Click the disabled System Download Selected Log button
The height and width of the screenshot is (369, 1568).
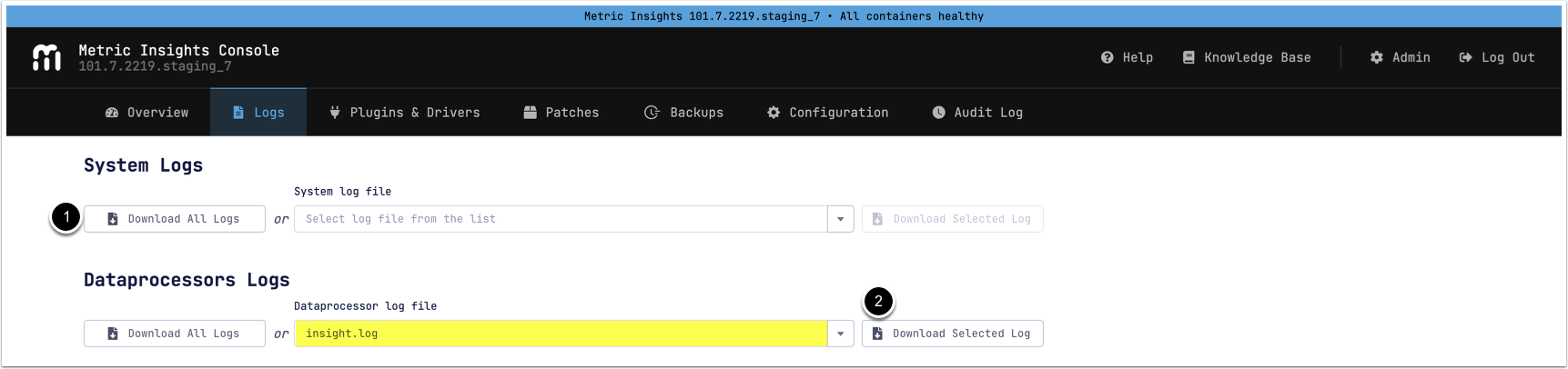point(952,219)
